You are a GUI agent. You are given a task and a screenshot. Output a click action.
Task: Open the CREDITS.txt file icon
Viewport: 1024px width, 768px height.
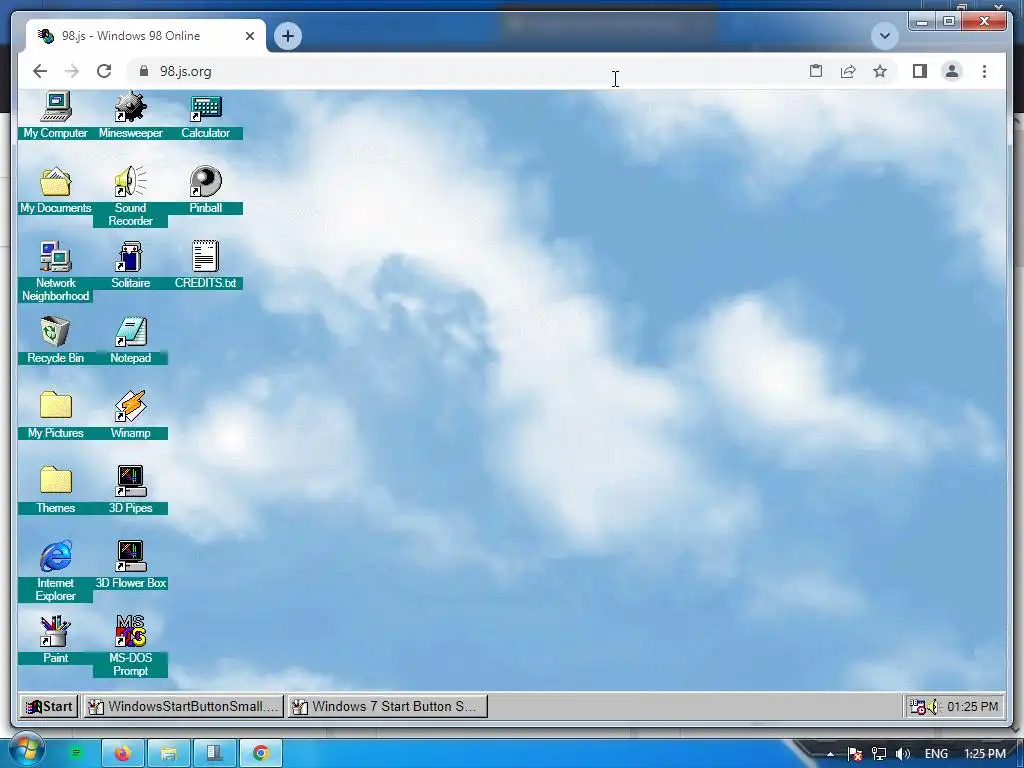tap(206, 266)
